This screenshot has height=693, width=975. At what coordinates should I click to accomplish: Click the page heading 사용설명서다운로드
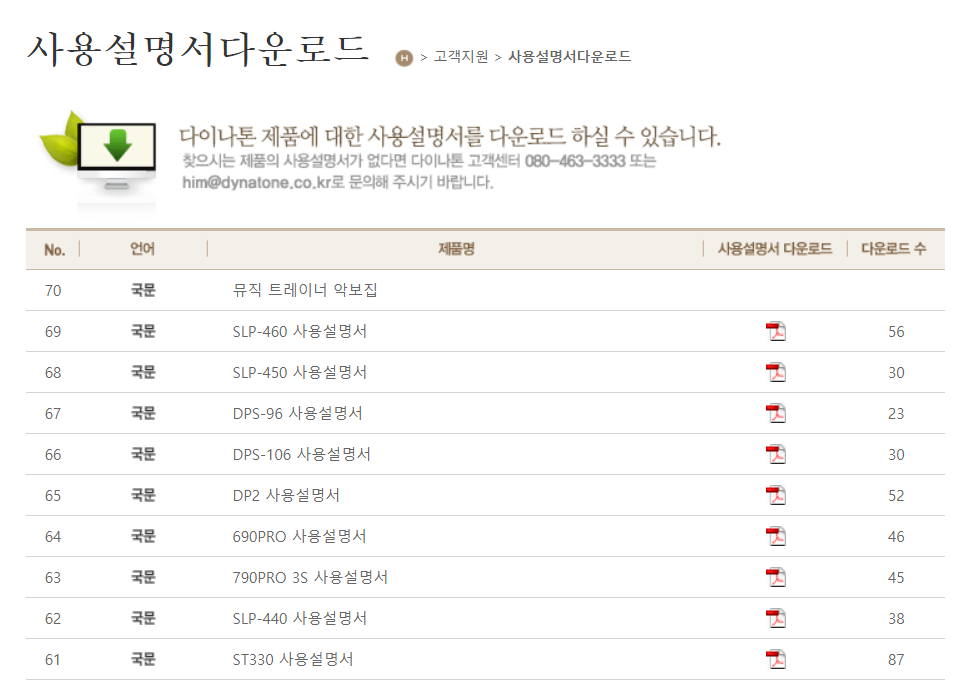[198, 50]
